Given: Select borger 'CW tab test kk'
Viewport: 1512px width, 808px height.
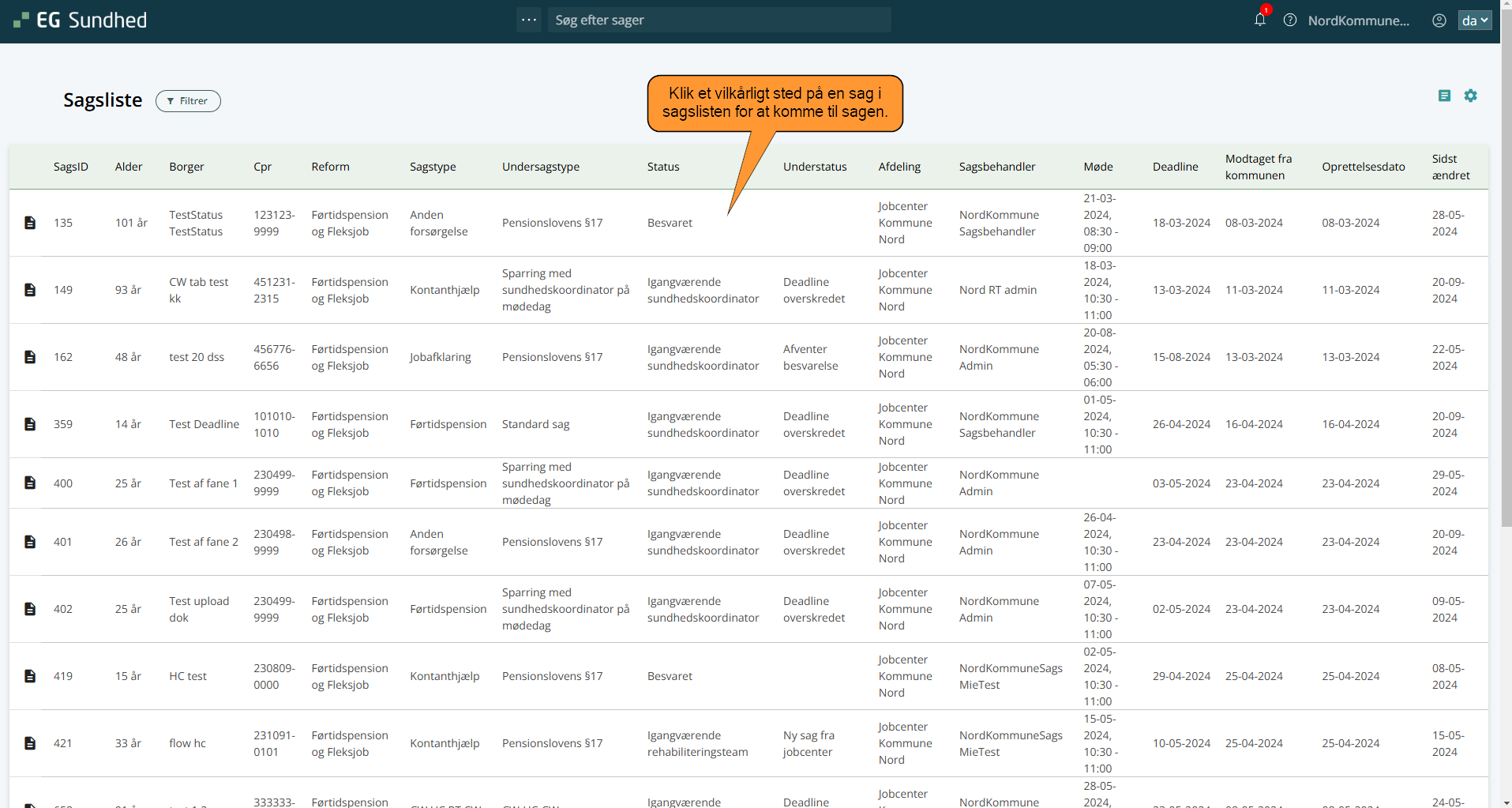Looking at the screenshot, I should click(198, 290).
